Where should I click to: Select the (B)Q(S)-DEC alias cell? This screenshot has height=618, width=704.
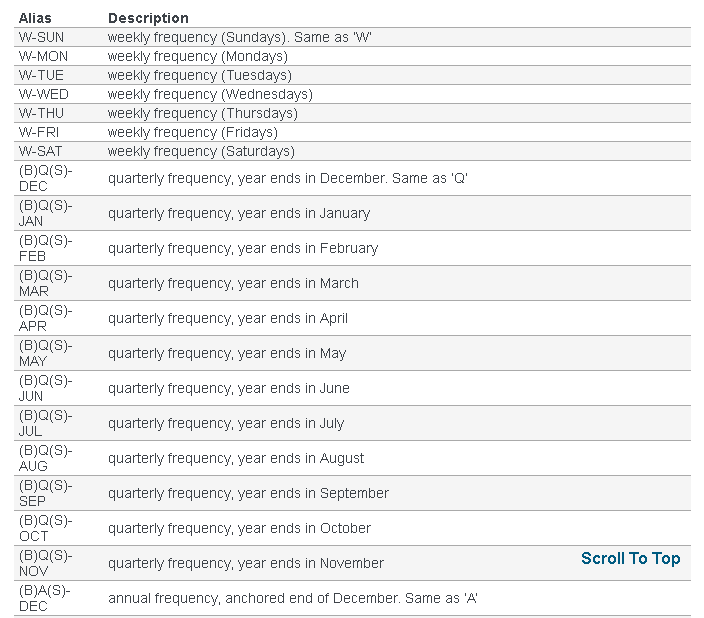pyautogui.click(x=46, y=178)
